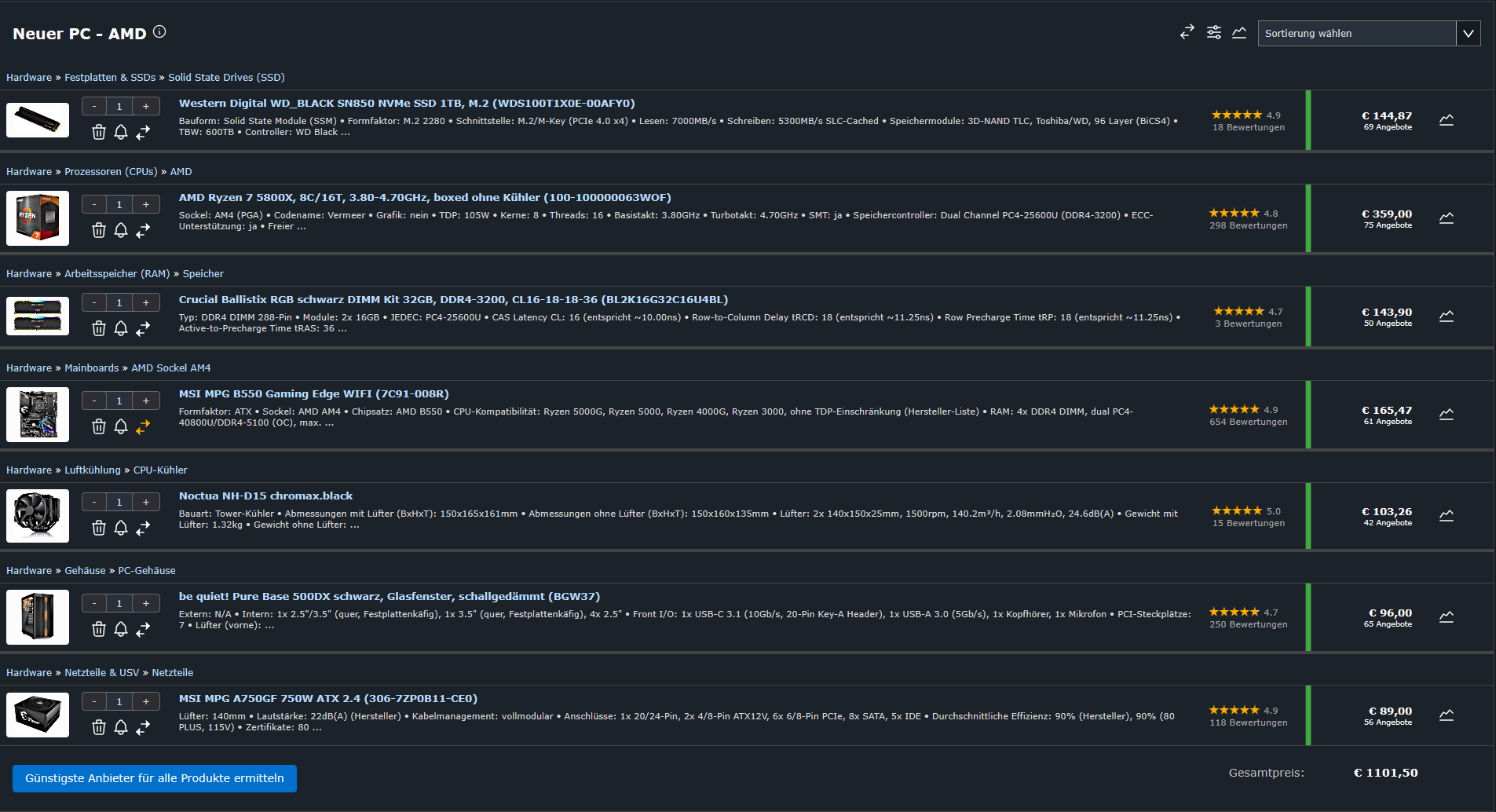Delete WD_BLACK SN850 SSD with trash icon
This screenshot has height=812, width=1496.
coord(99,132)
